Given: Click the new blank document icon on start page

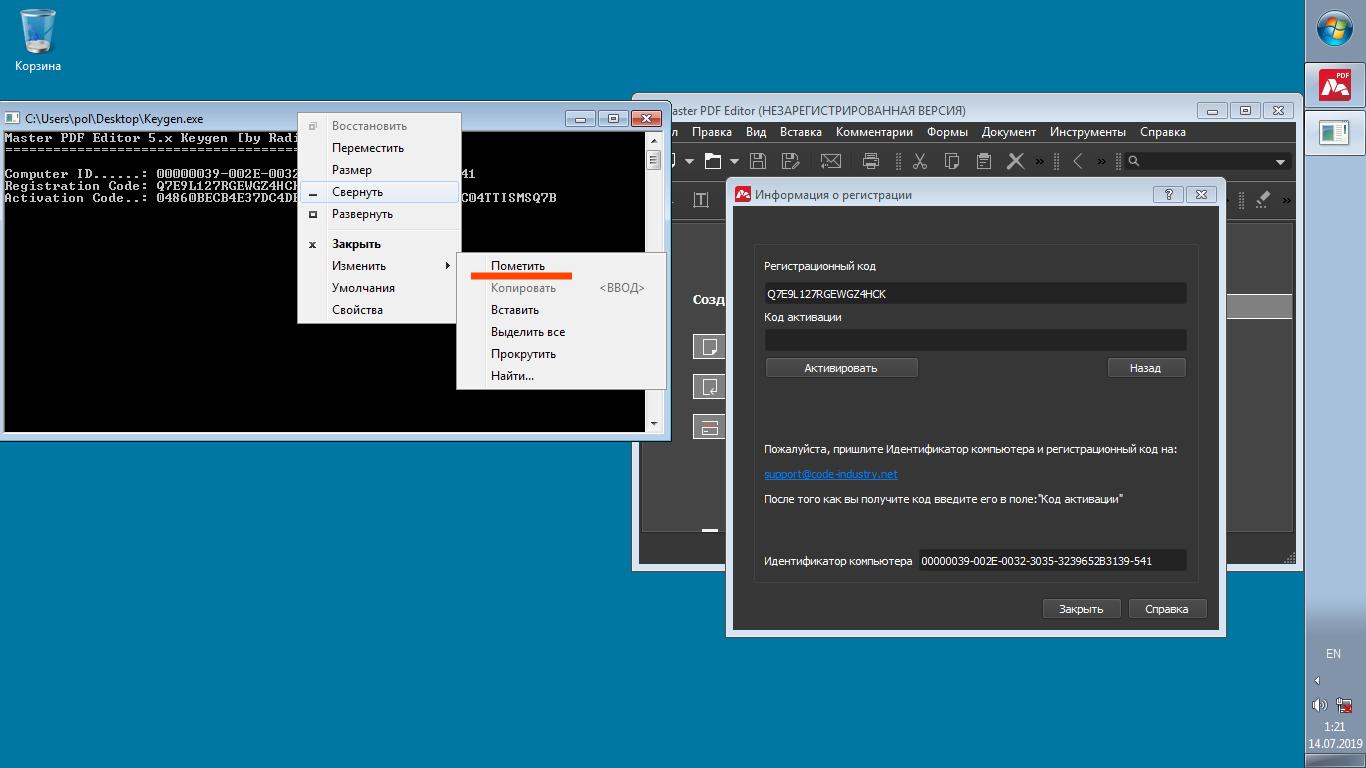Looking at the screenshot, I should click(x=709, y=347).
